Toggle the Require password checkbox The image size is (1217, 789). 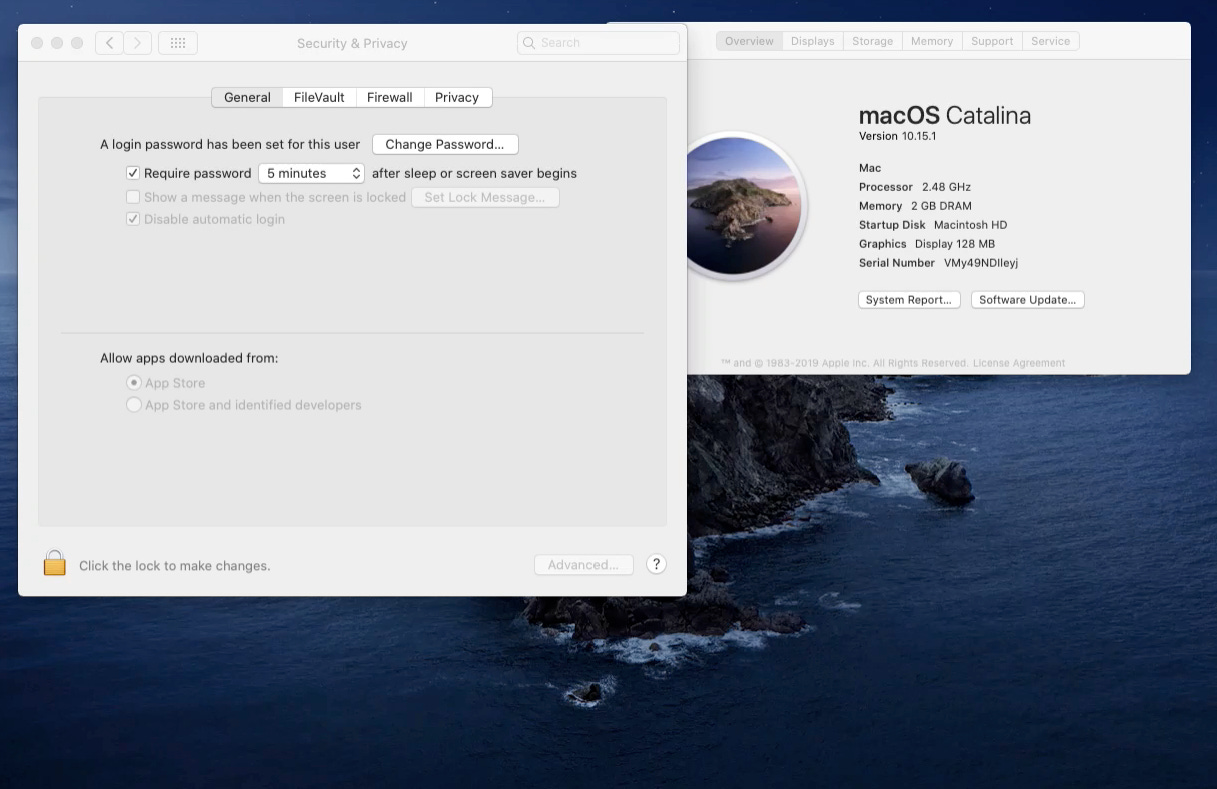pyautogui.click(x=133, y=173)
